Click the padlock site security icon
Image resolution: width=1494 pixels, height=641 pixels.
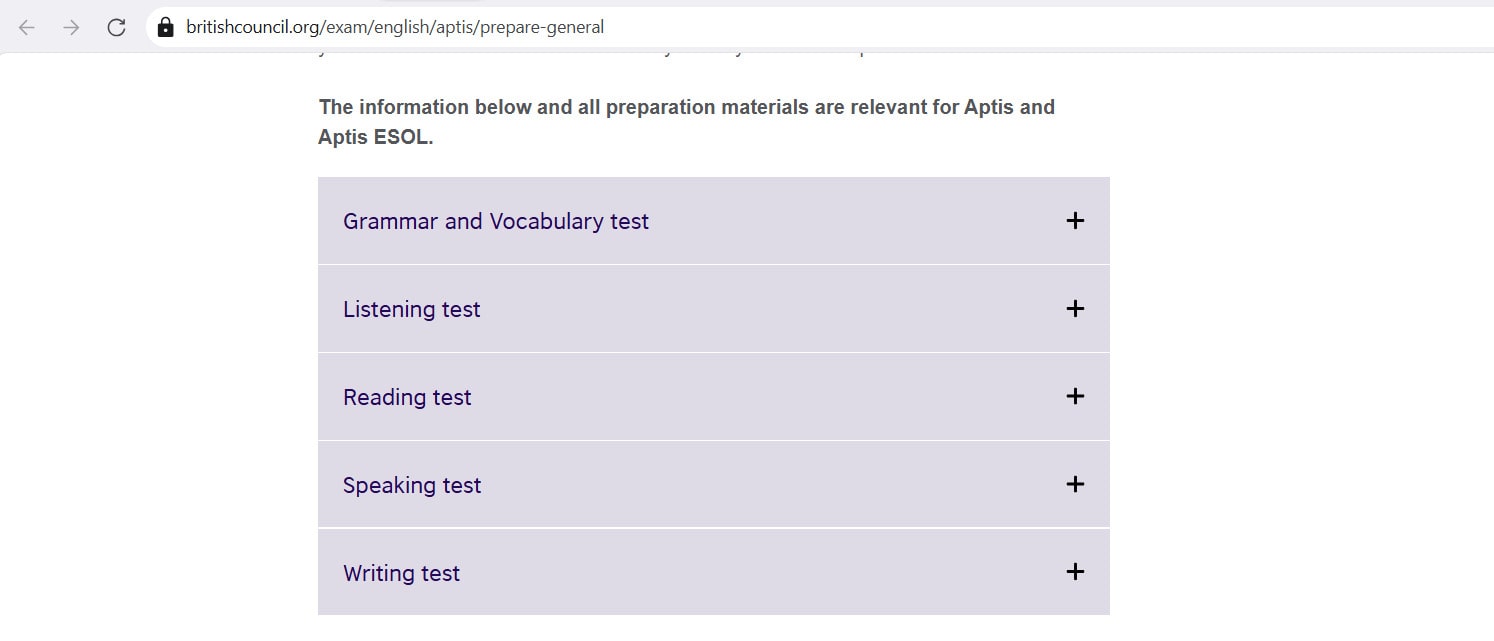pyautogui.click(x=166, y=28)
